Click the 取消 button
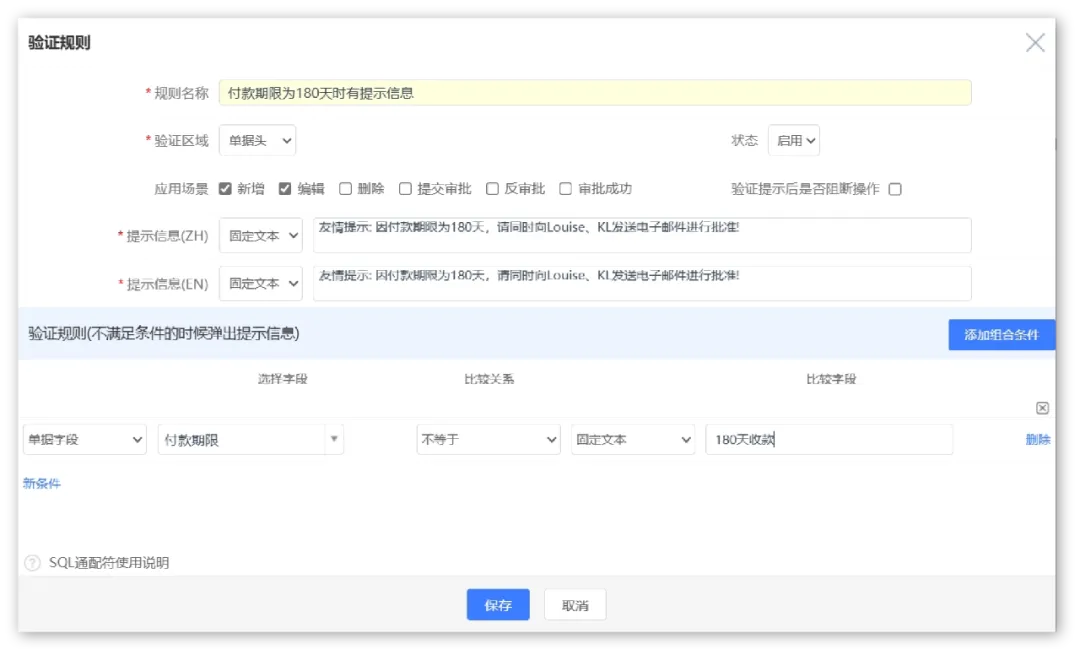Screen dimensions: 1080x655 pyautogui.click(x=575, y=605)
